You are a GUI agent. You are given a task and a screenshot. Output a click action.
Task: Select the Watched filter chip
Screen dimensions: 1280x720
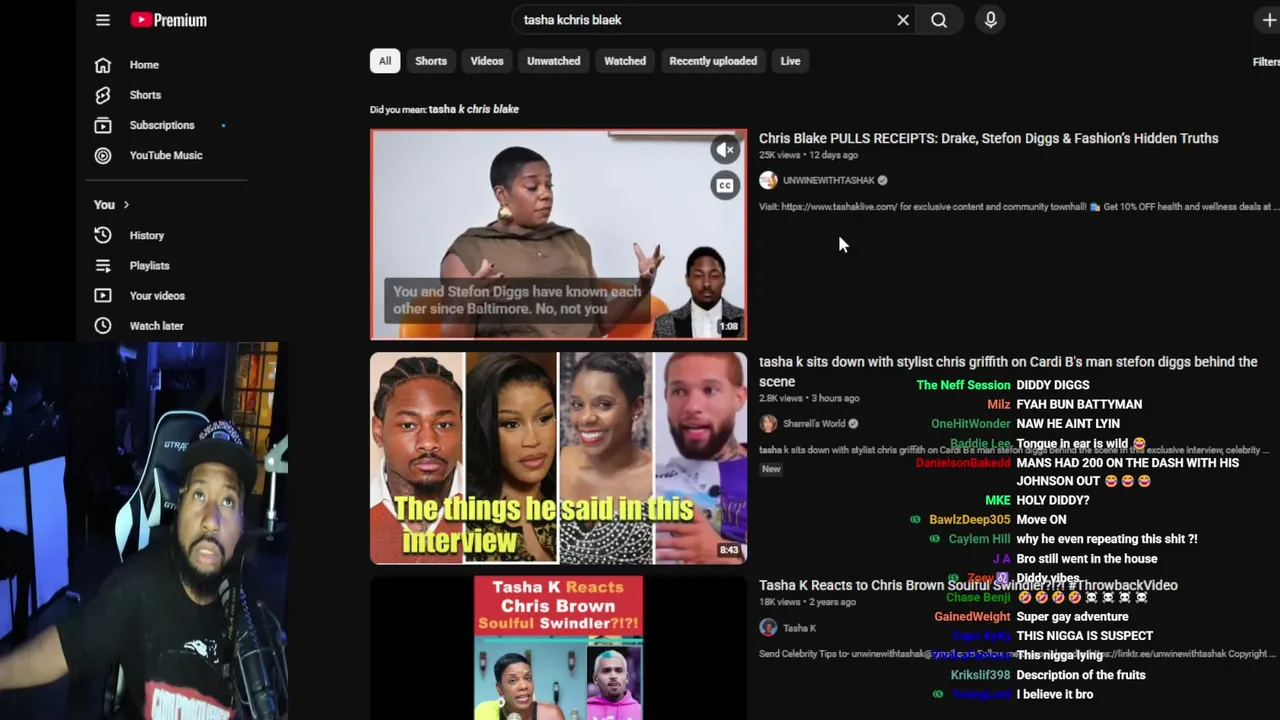625,61
